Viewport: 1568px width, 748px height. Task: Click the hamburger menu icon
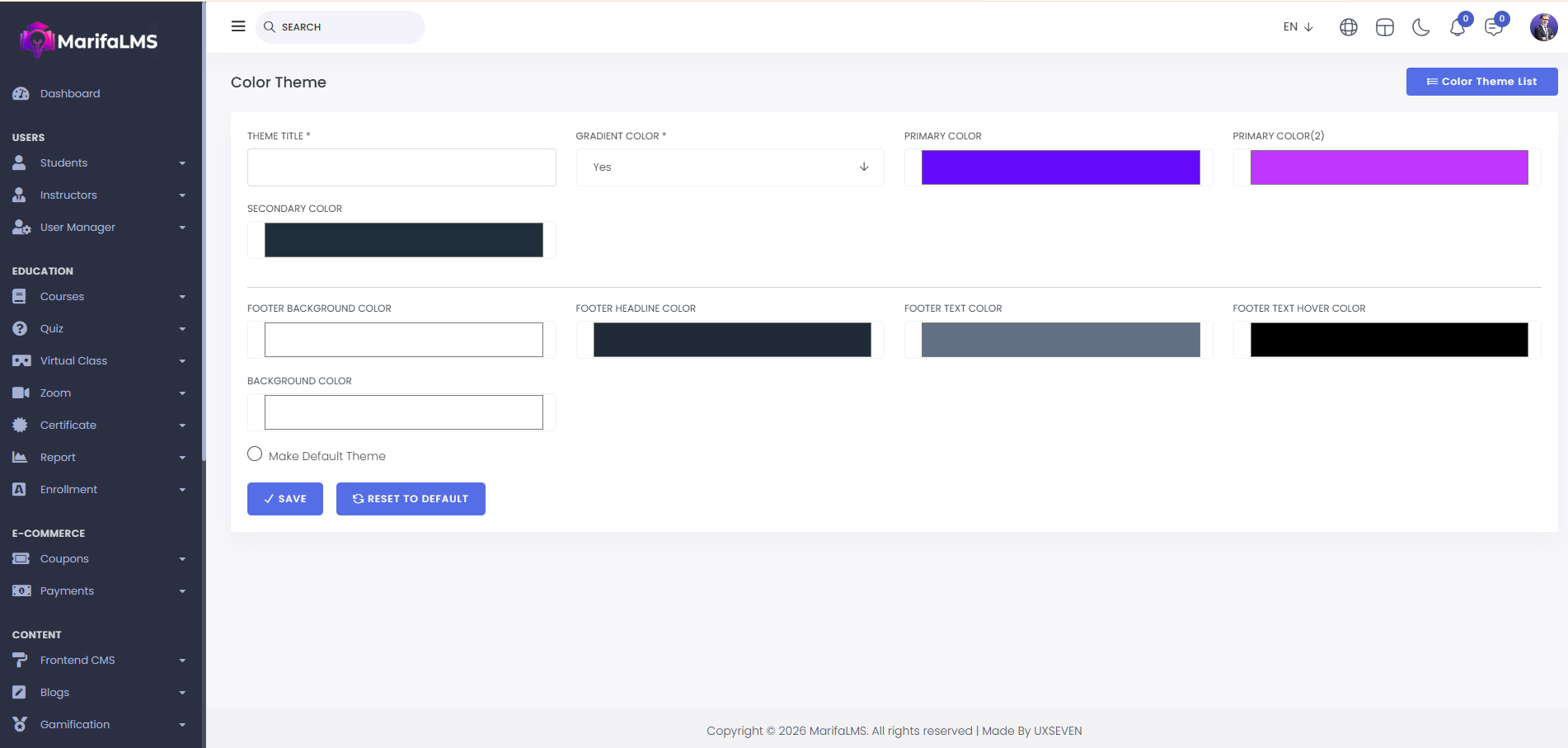point(238,26)
